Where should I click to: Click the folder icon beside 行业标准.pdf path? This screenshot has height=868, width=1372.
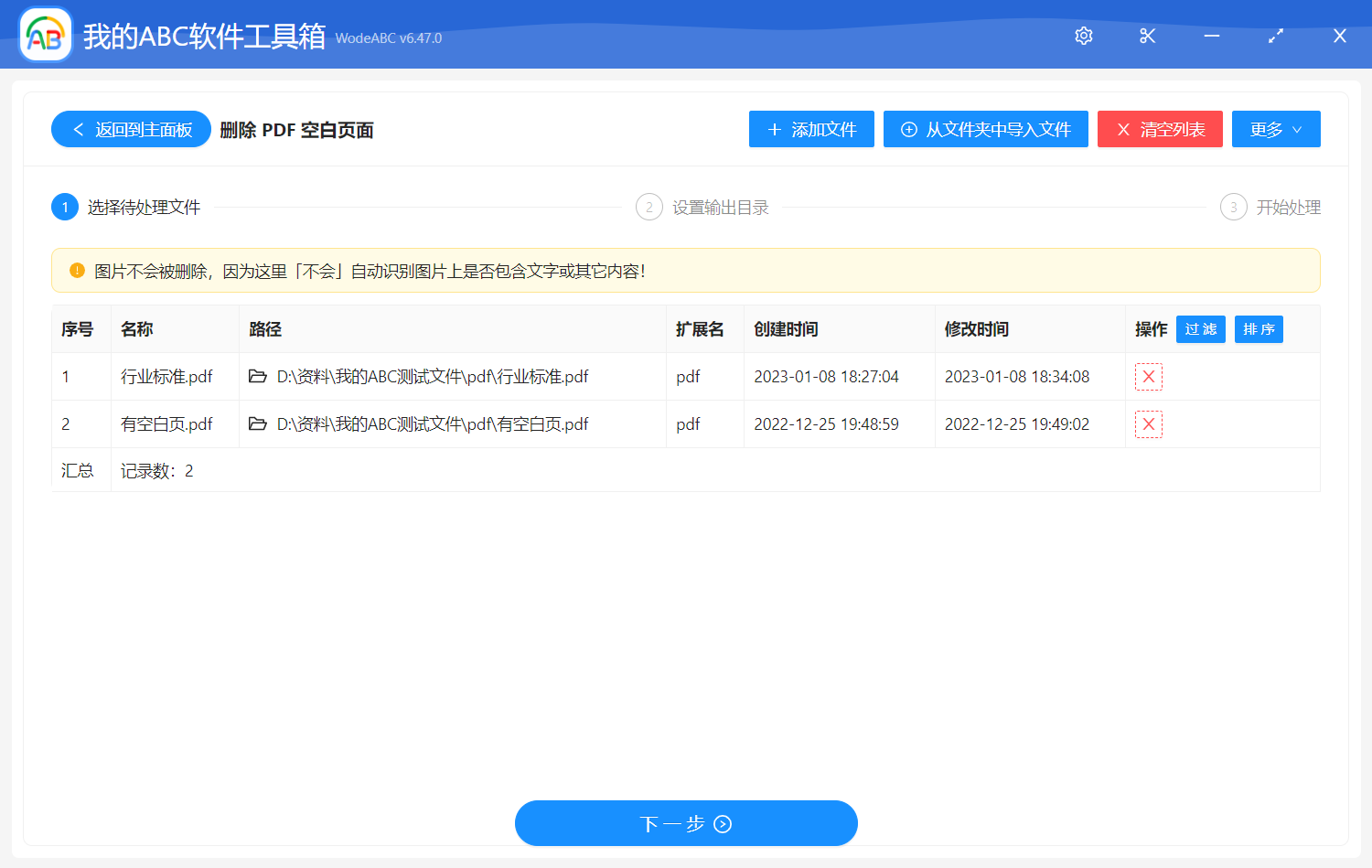(257, 376)
